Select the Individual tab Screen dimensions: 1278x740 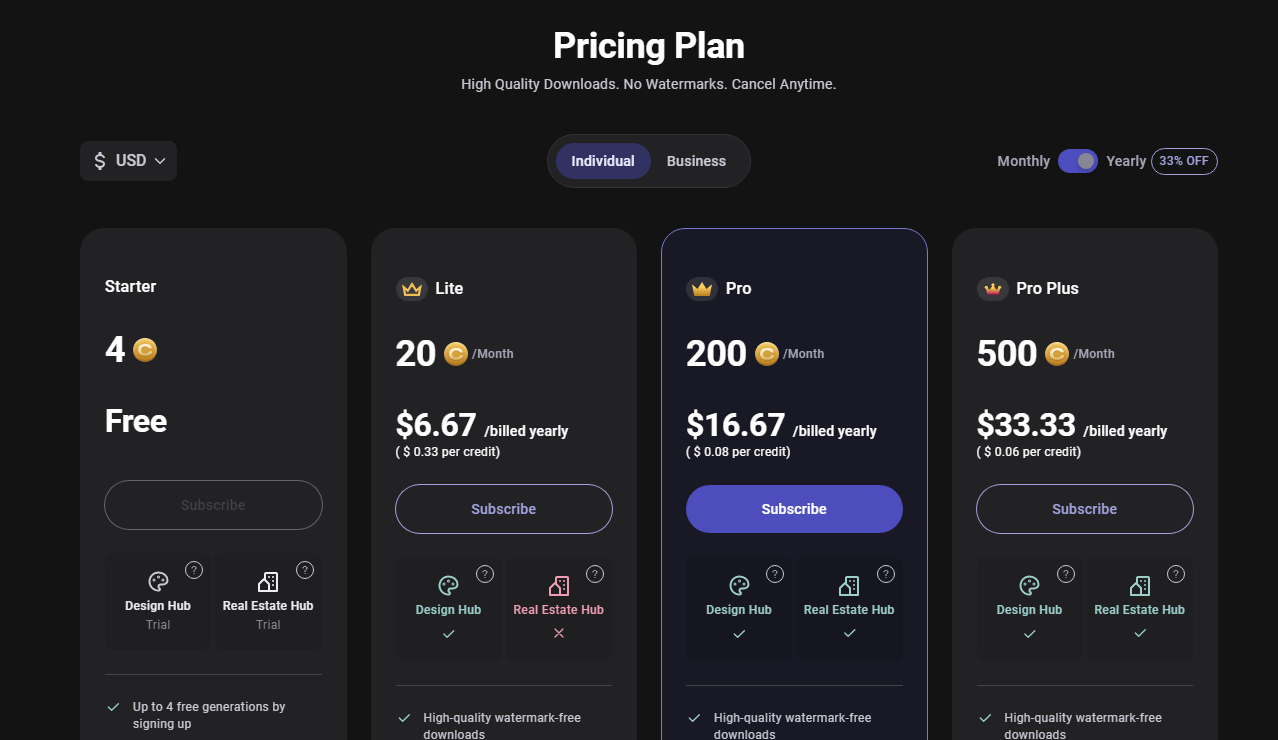click(603, 161)
